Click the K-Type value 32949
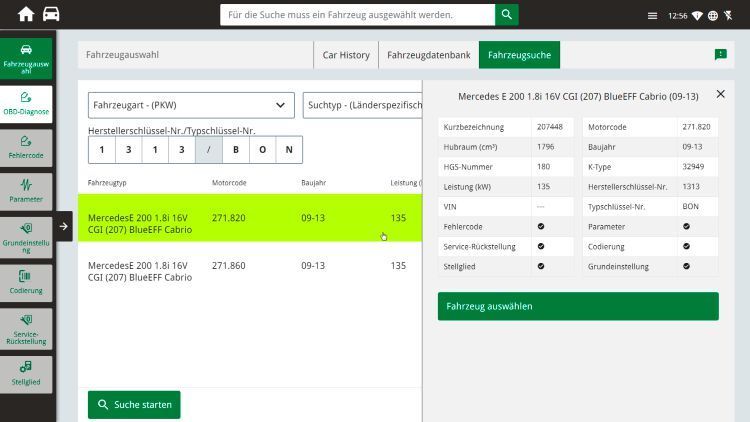Image resolution: width=750 pixels, height=422 pixels. tap(693, 167)
